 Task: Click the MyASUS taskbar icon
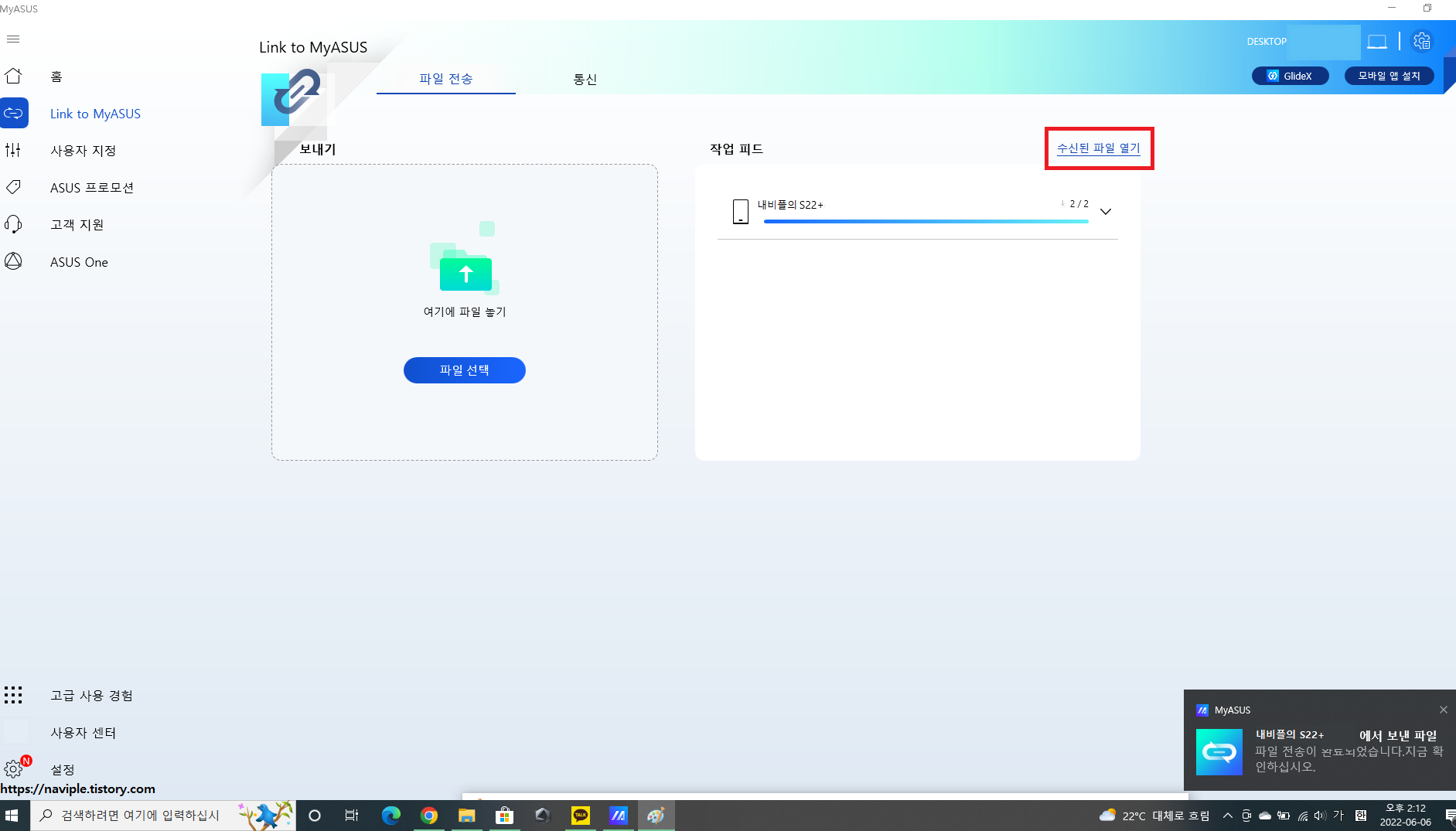pyautogui.click(x=618, y=816)
